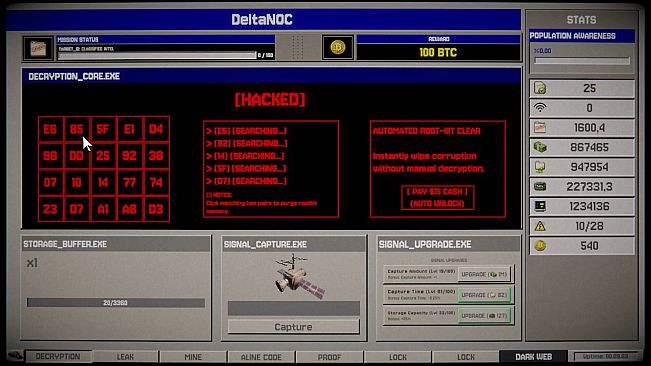Open the DECRYPTION tab

click(58, 356)
